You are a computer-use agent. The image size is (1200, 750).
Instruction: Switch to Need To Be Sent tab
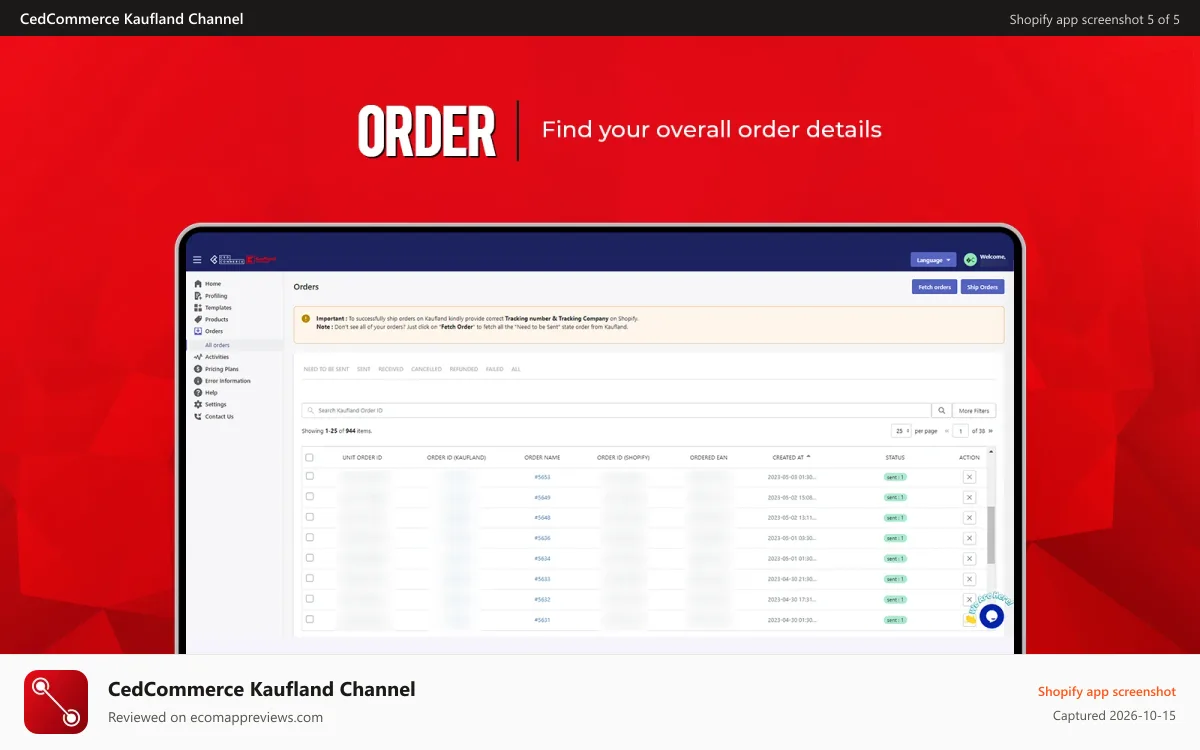pos(326,369)
